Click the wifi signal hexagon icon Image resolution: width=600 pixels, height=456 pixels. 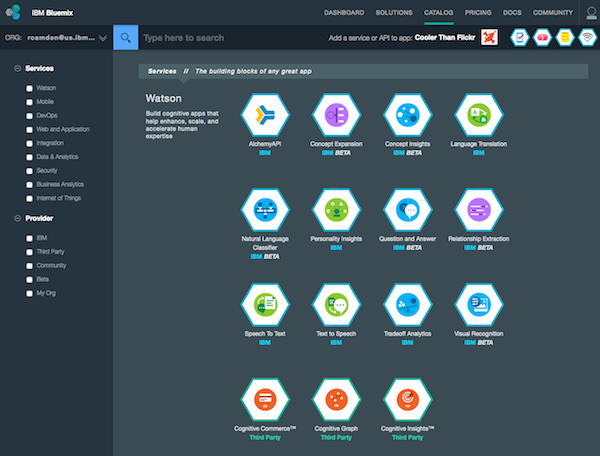pyautogui.click(x=588, y=37)
